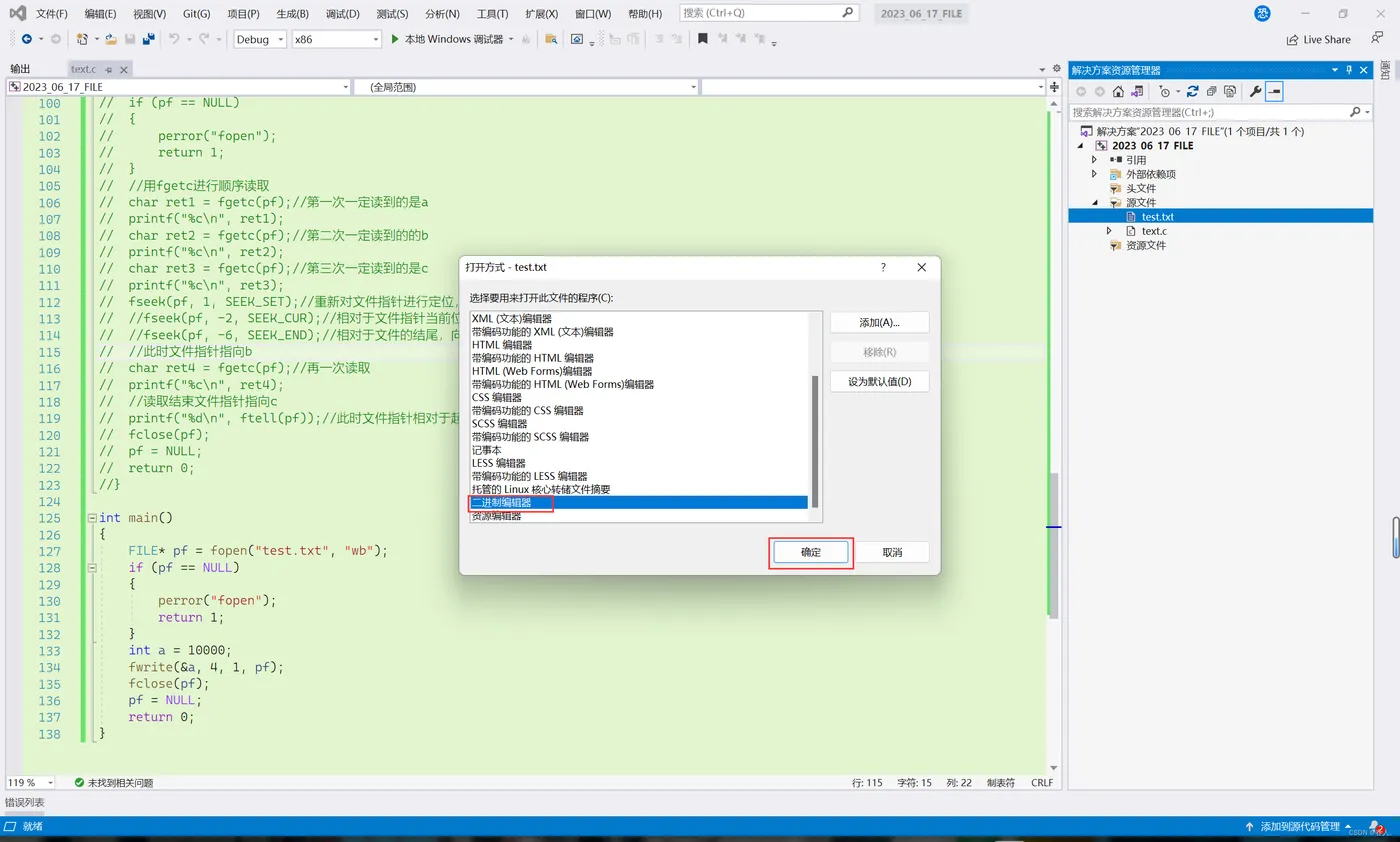Viewport: 1400px width, 842px height.
Task: Click the 添加(A)... button
Action: [x=879, y=323]
